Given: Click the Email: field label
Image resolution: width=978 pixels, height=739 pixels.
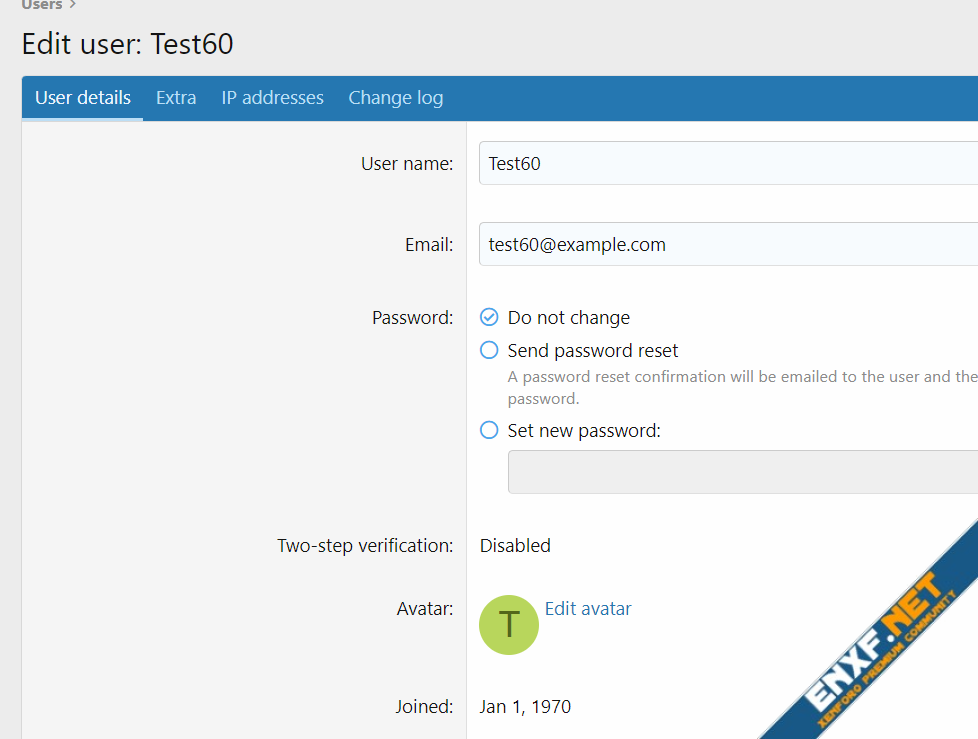Looking at the screenshot, I should point(427,245).
